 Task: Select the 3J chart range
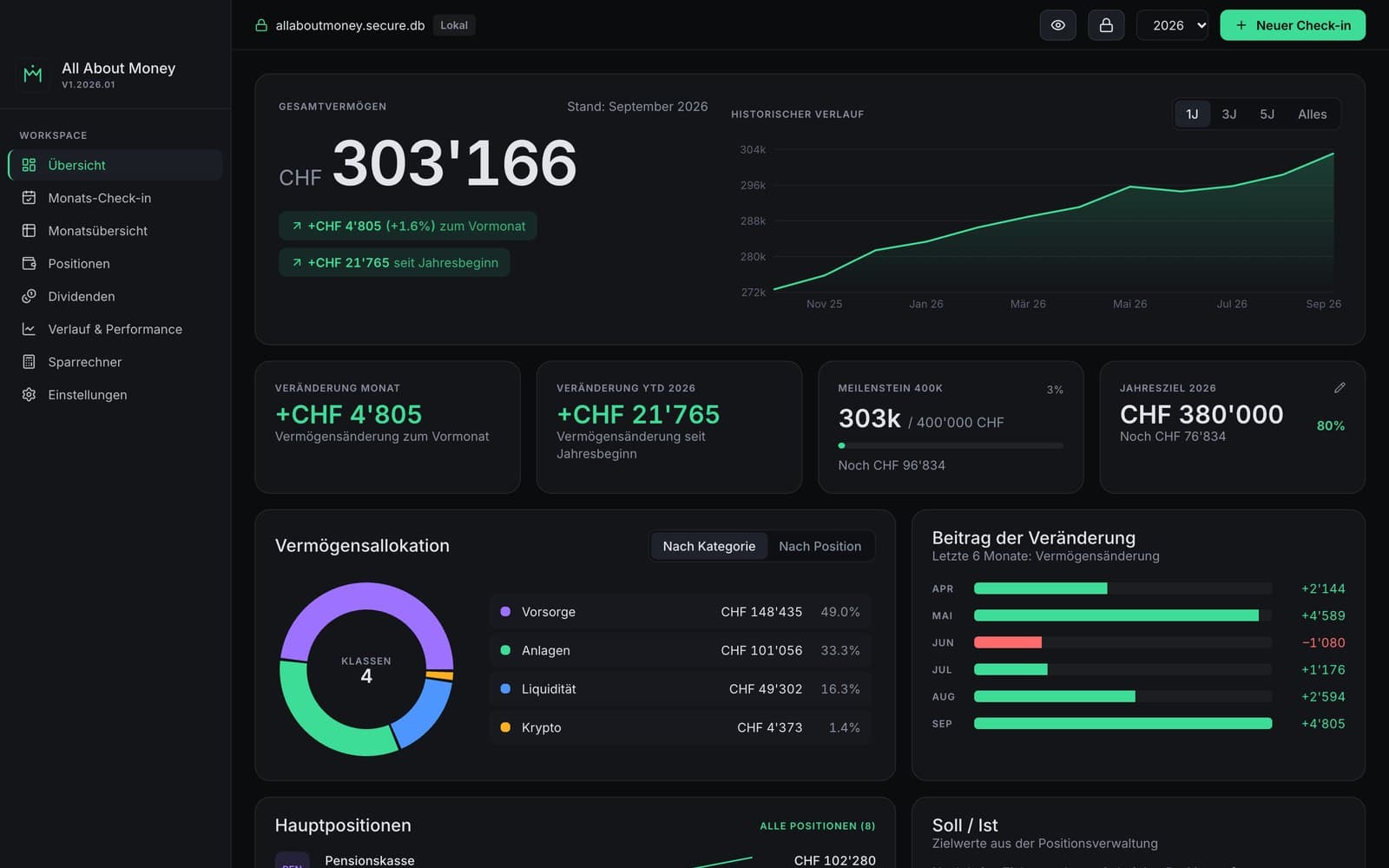[1229, 114]
